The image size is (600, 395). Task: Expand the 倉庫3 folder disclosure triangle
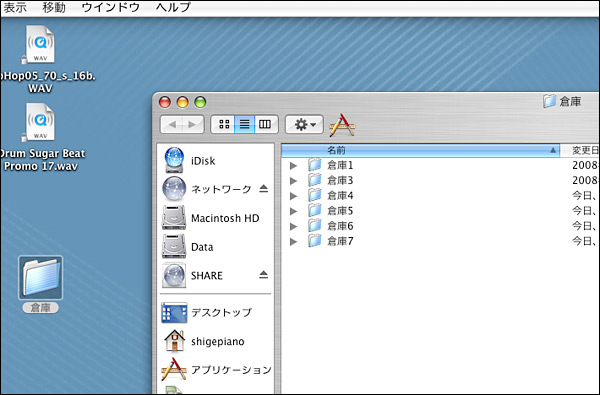(x=293, y=181)
